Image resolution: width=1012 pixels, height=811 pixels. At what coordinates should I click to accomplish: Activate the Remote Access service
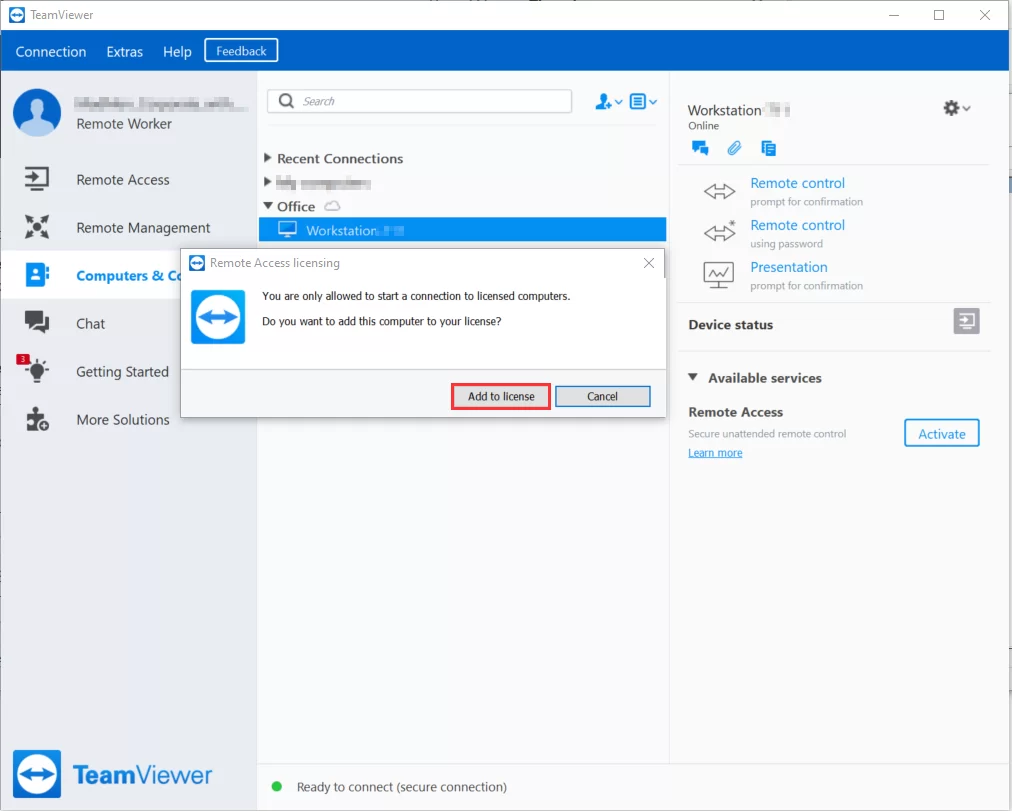(x=940, y=433)
